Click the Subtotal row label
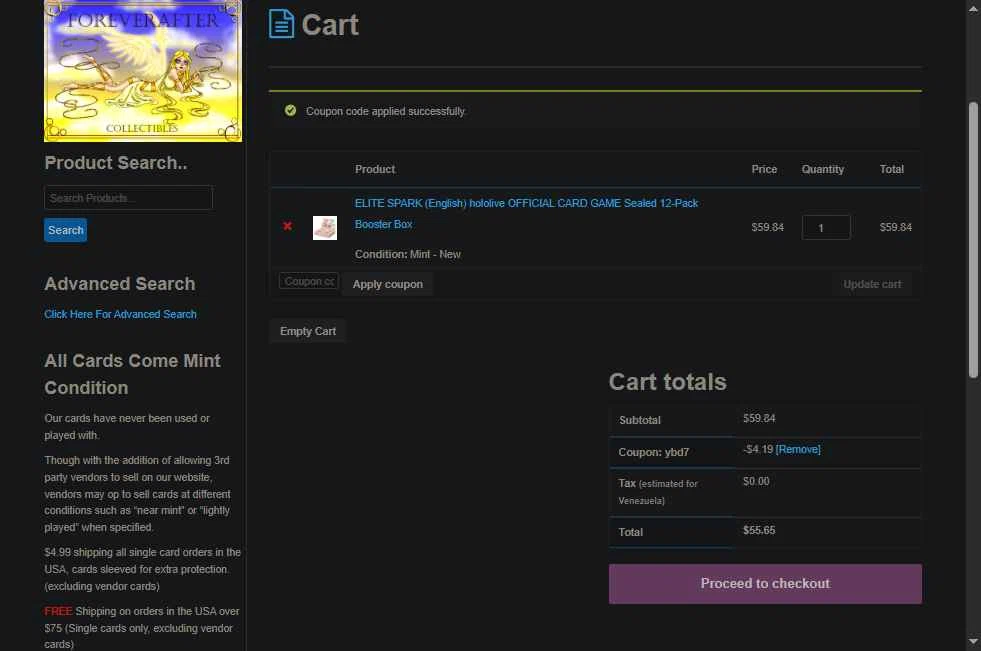Viewport: 981px width, 651px height. [x=639, y=420]
